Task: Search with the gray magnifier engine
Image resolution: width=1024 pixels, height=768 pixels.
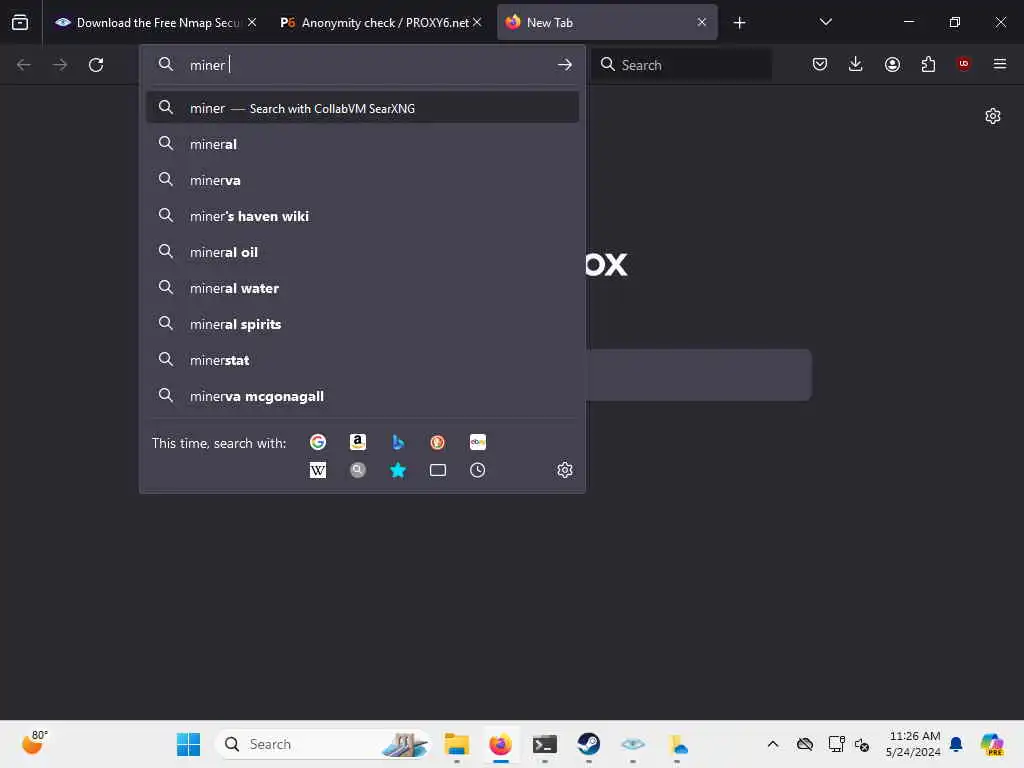Action: (358, 470)
